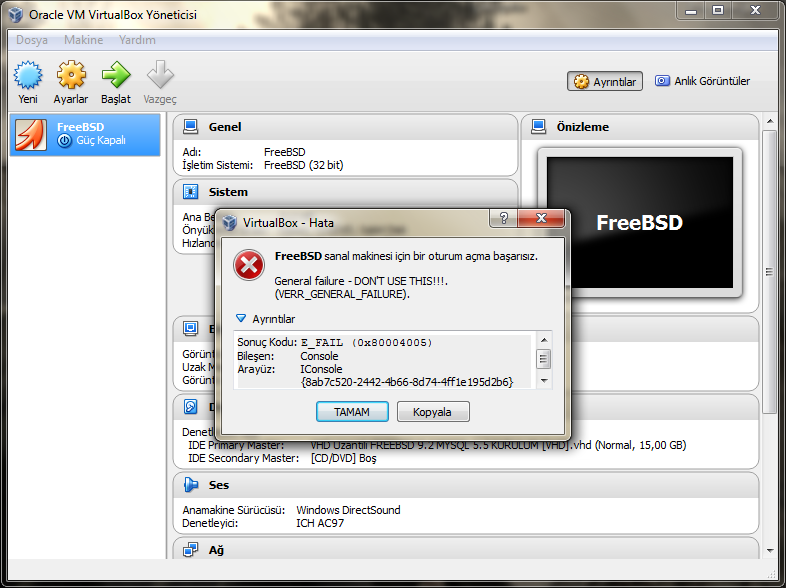Image resolution: width=786 pixels, height=588 pixels.
Task: Click the Sistem section chip icon
Action: [190, 192]
